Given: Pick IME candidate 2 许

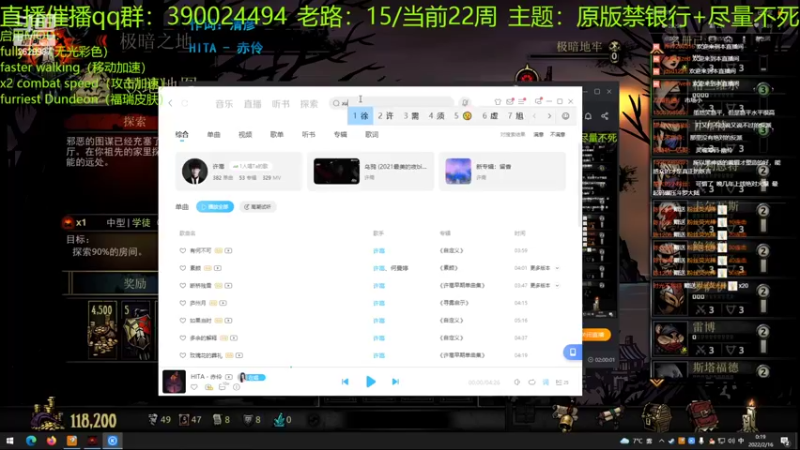Looking at the screenshot, I should coord(386,116).
